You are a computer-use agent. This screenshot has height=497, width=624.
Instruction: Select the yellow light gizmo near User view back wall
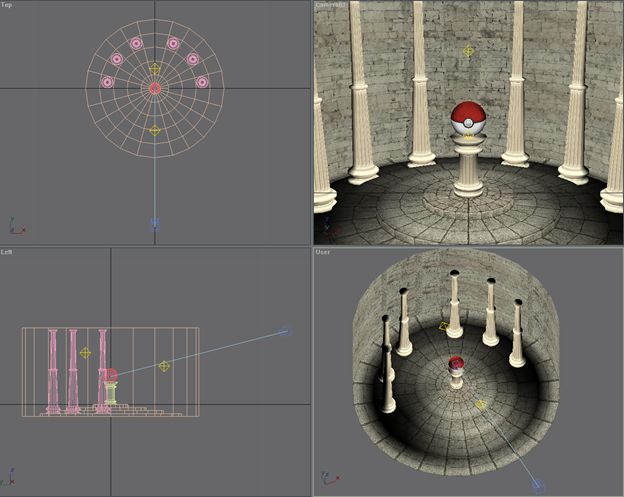tap(443, 326)
